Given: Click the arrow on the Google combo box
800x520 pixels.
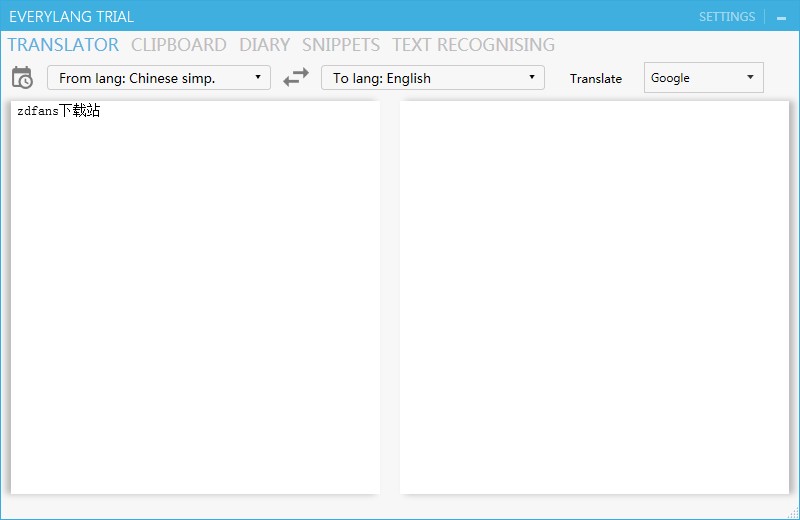Looking at the screenshot, I should coord(750,78).
